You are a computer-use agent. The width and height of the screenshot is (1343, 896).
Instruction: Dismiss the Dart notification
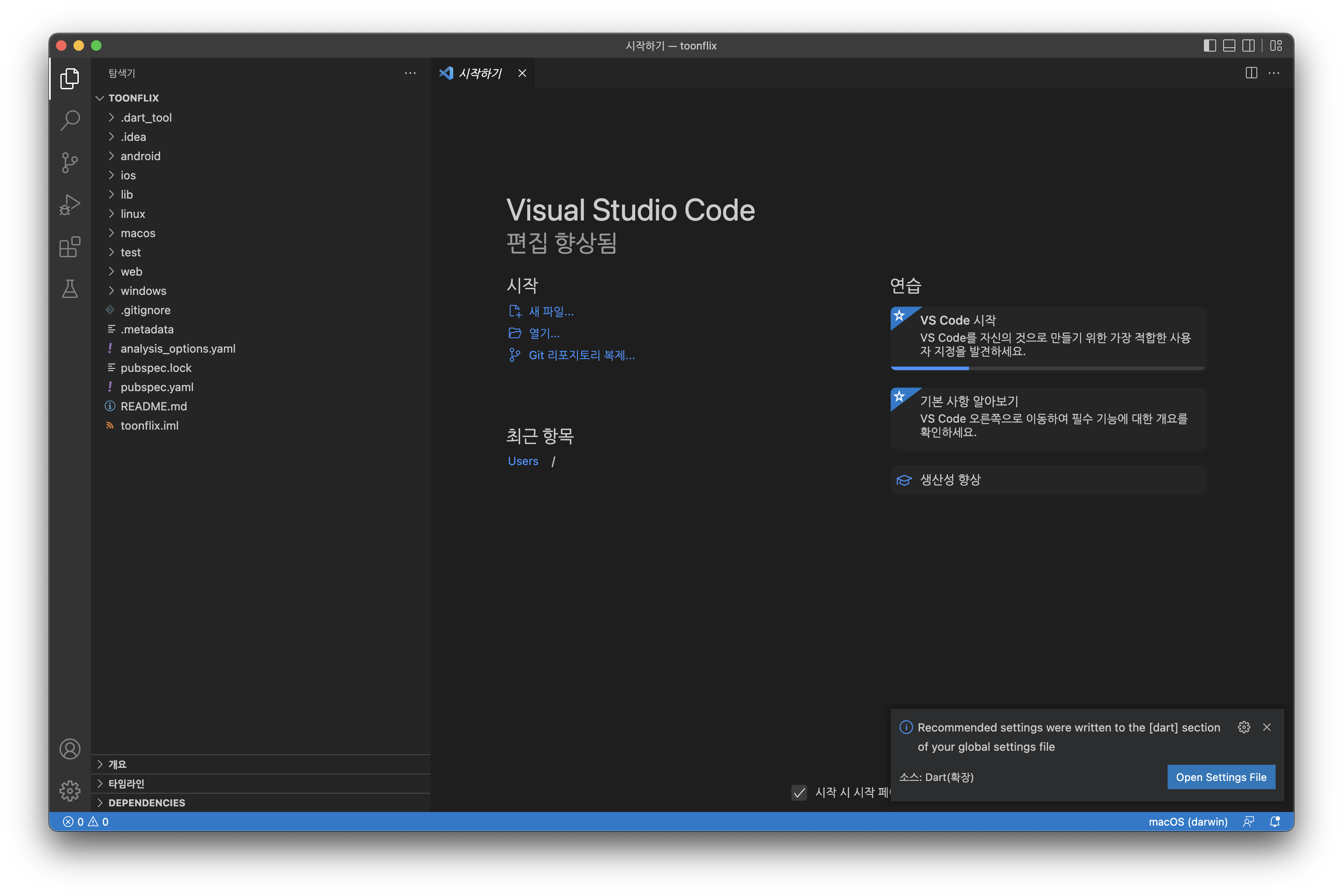(1266, 728)
